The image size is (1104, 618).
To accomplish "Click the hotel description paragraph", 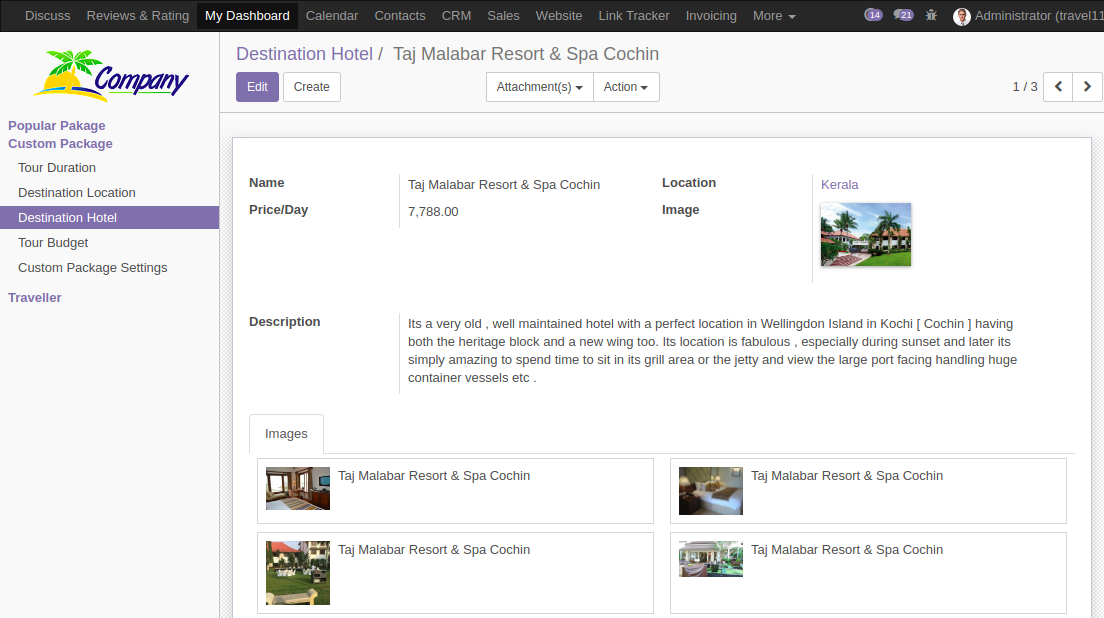I will pos(713,351).
